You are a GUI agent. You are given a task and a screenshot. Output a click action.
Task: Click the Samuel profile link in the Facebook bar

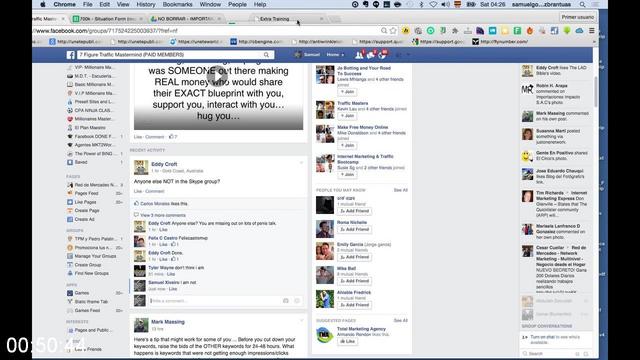pyautogui.click(x=308, y=55)
